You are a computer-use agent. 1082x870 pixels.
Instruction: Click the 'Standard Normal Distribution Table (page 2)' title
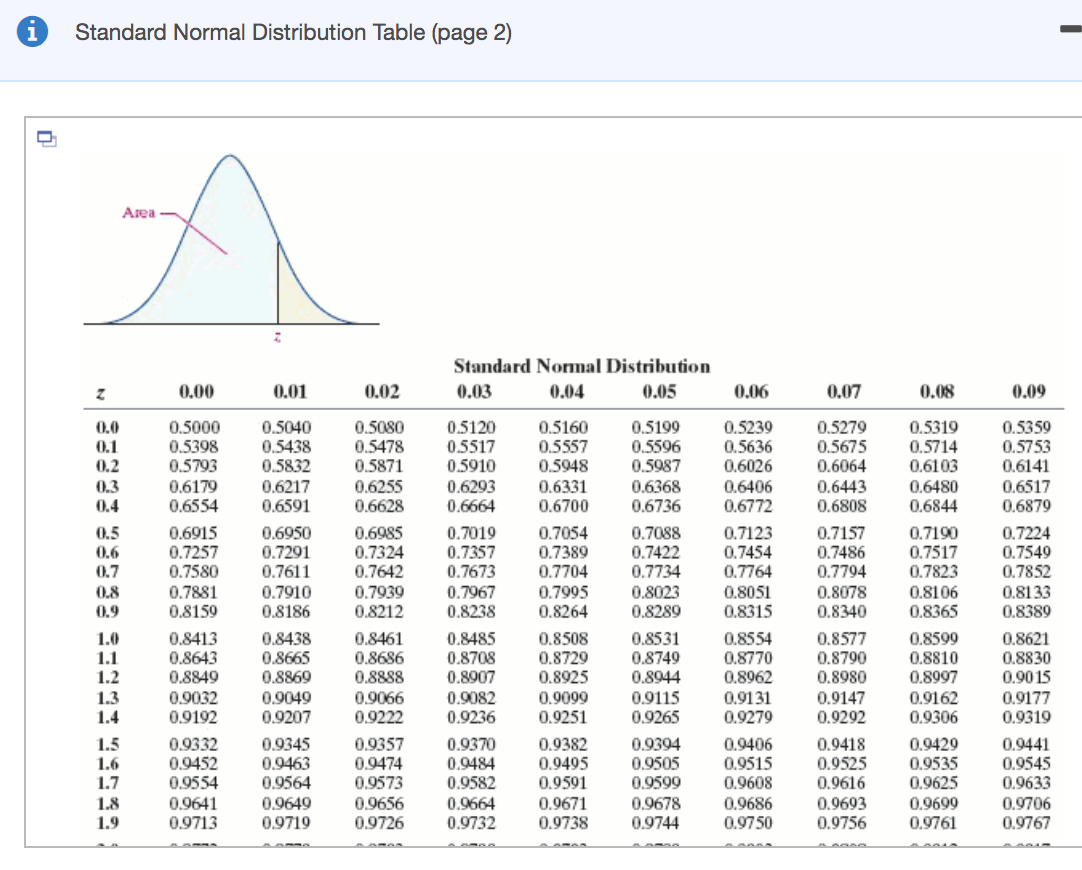tap(293, 32)
